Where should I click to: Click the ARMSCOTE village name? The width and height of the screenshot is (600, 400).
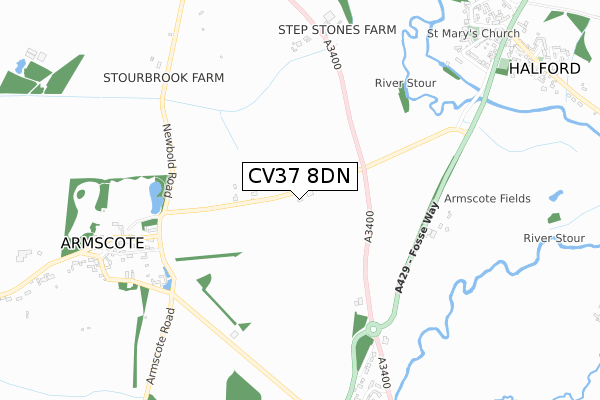tap(103, 243)
